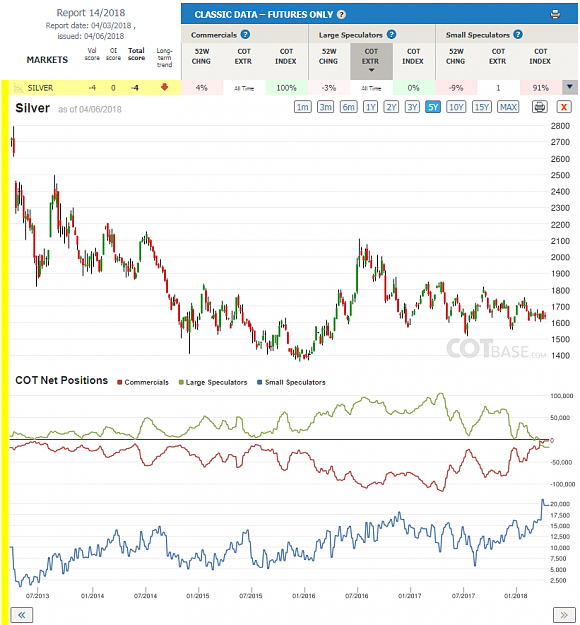Open the Commercials help question mark
The height and width of the screenshot is (625, 580).
tap(245, 35)
